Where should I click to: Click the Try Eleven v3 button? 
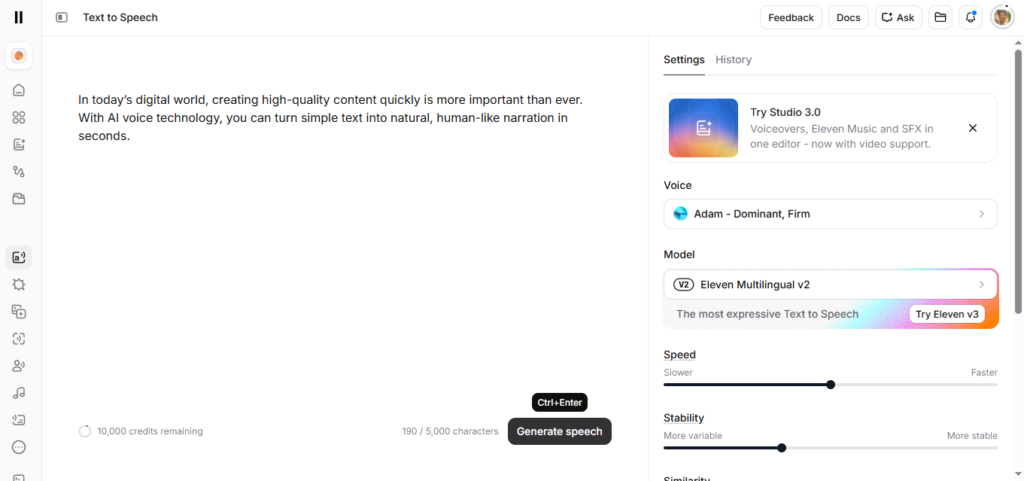pos(946,314)
